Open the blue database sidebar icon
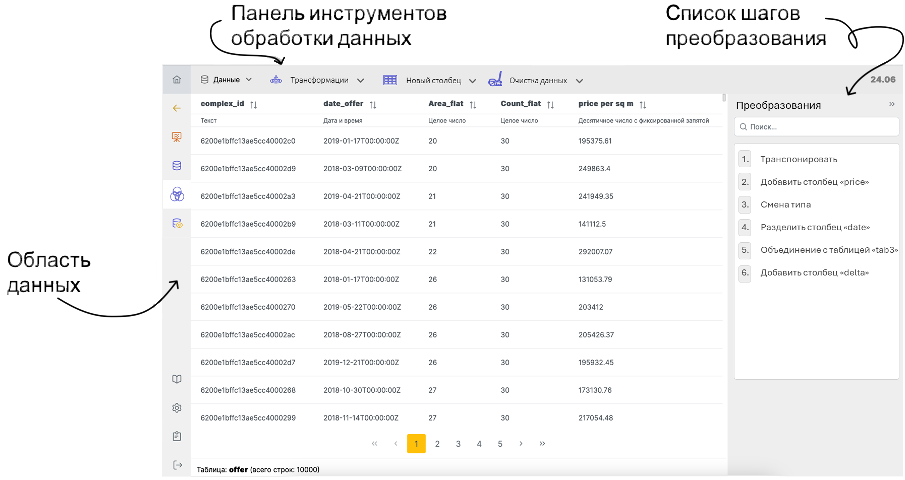The image size is (905, 480). (x=177, y=166)
